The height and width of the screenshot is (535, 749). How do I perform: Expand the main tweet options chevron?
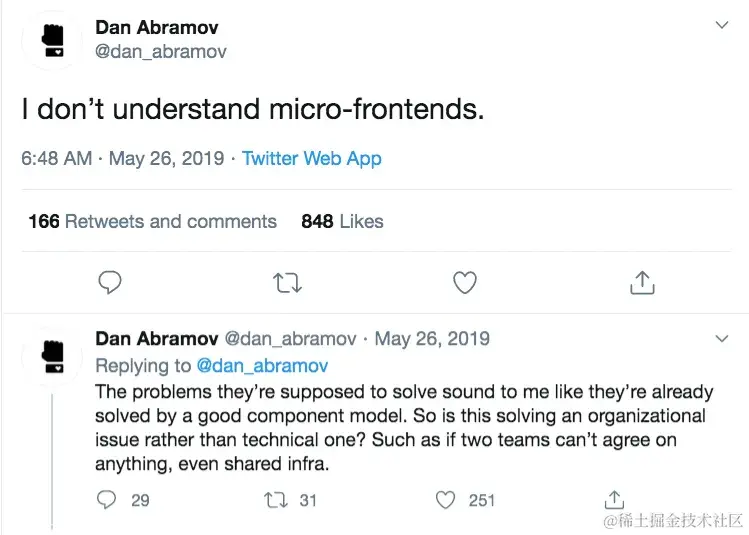722,25
